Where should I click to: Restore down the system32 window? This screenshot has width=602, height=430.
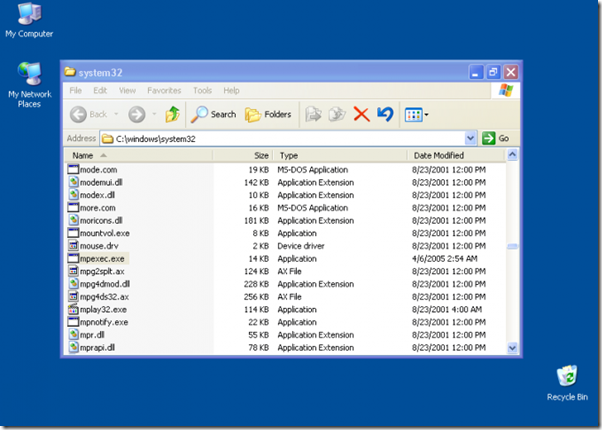point(493,72)
